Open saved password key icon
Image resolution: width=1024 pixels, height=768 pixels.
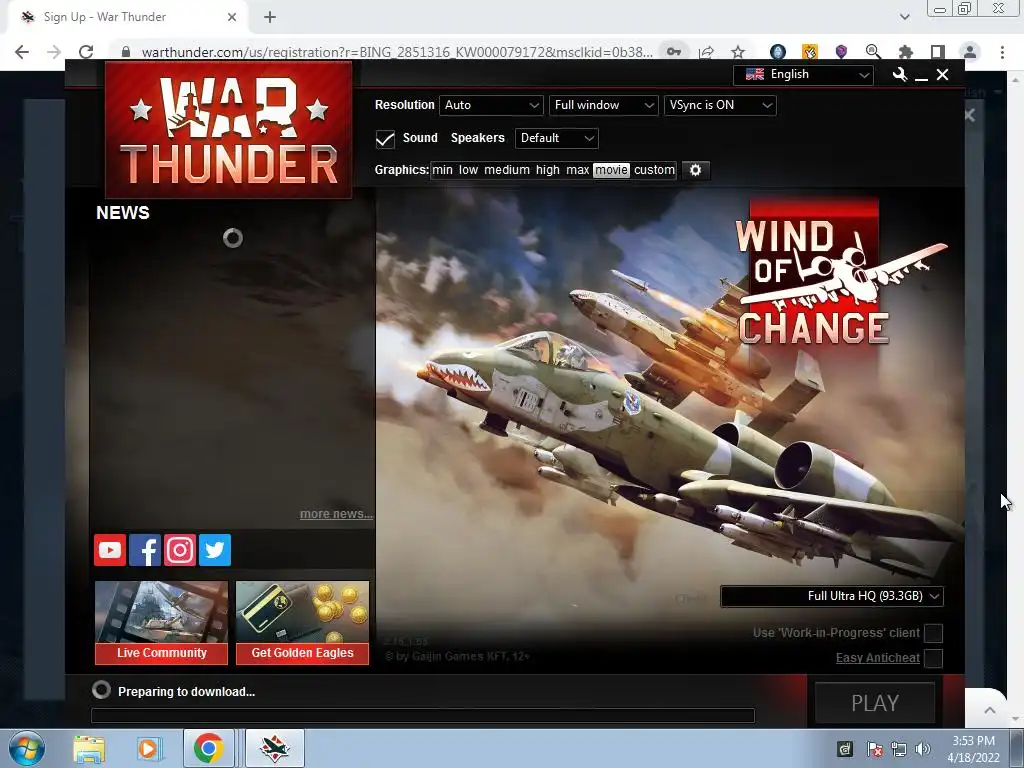[674, 52]
